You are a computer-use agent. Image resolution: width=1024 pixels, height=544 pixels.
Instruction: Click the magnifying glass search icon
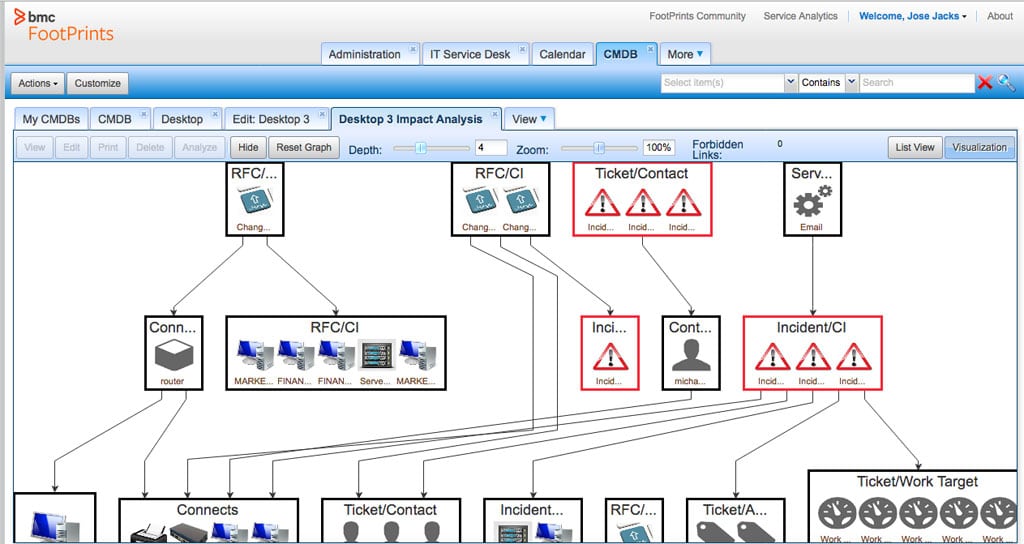(1006, 82)
